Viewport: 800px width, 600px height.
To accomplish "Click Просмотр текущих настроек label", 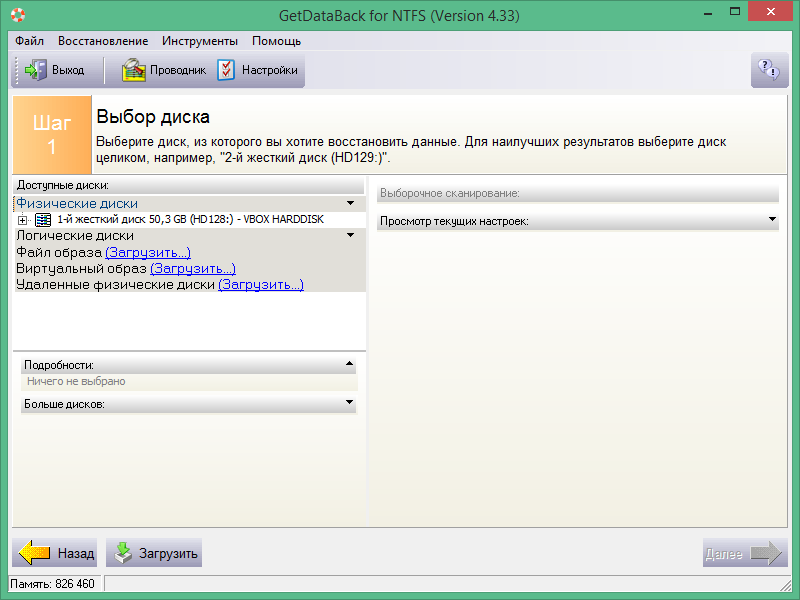I will (x=454, y=221).
